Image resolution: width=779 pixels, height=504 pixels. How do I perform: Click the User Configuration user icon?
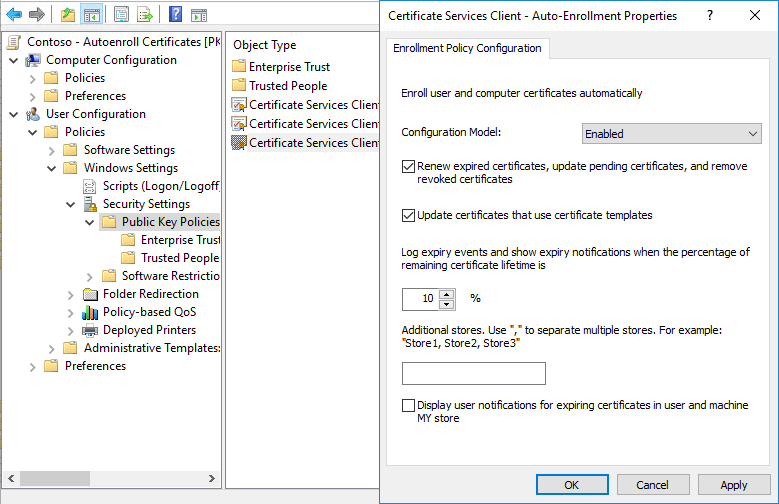point(33,114)
